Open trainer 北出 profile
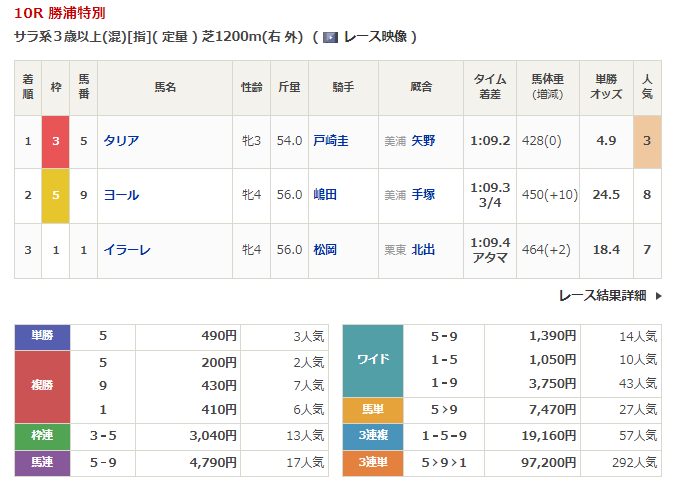 coord(424,250)
